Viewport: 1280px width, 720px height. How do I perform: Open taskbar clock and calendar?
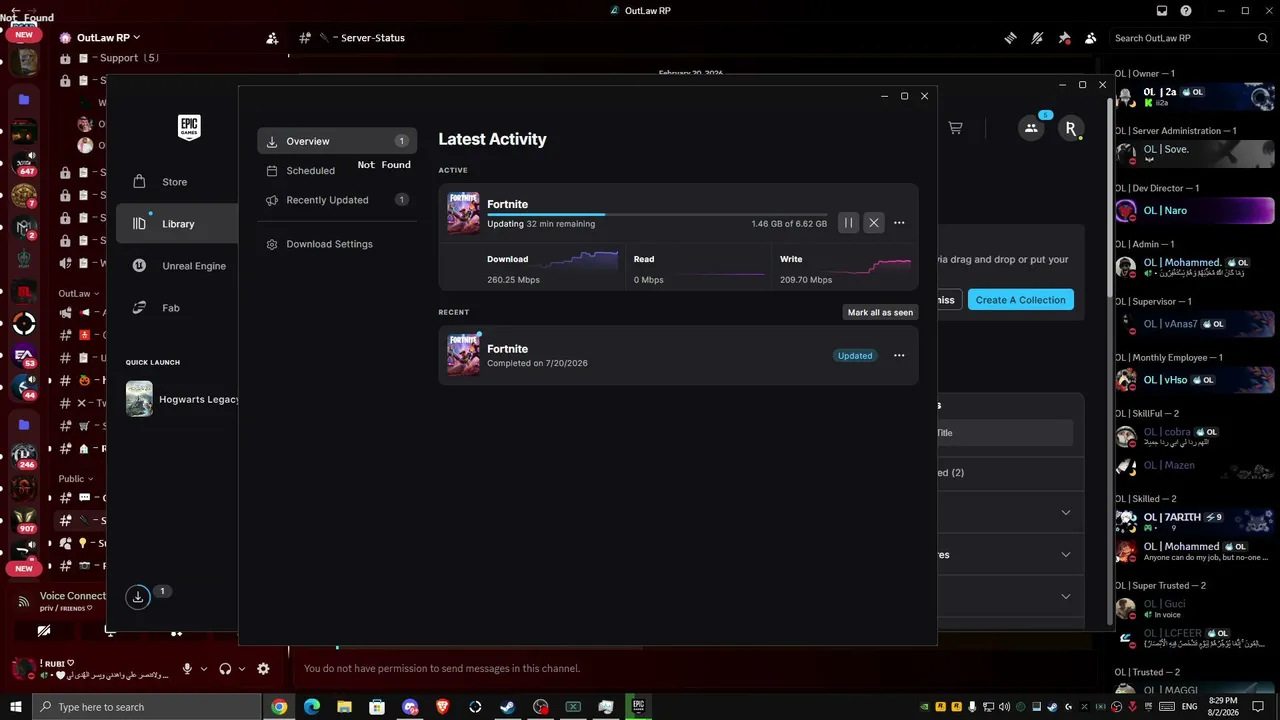pyautogui.click(x=1222, y=707)
